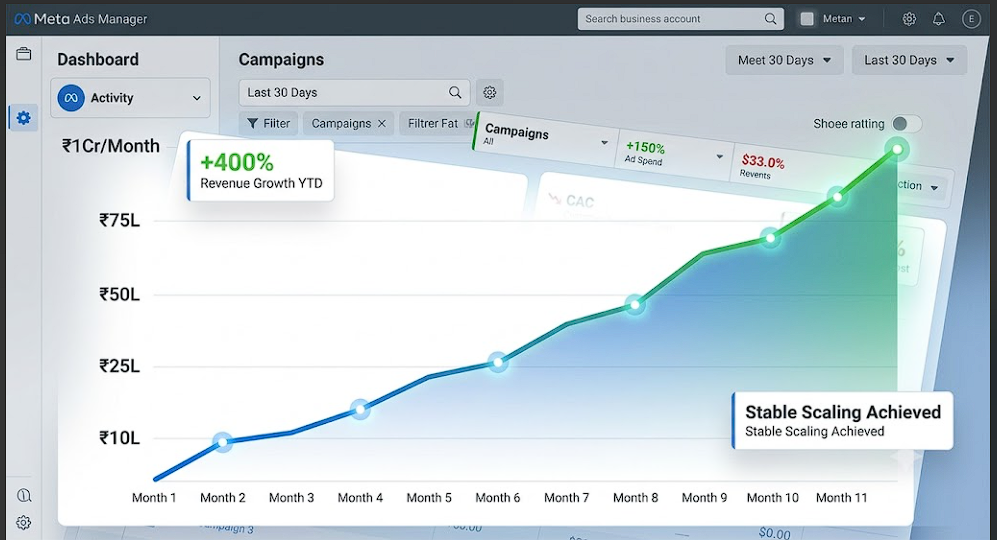Toggle the Shoee ratting switch
The width and height of the screenshot is (997, 540).
coord(905,123)
